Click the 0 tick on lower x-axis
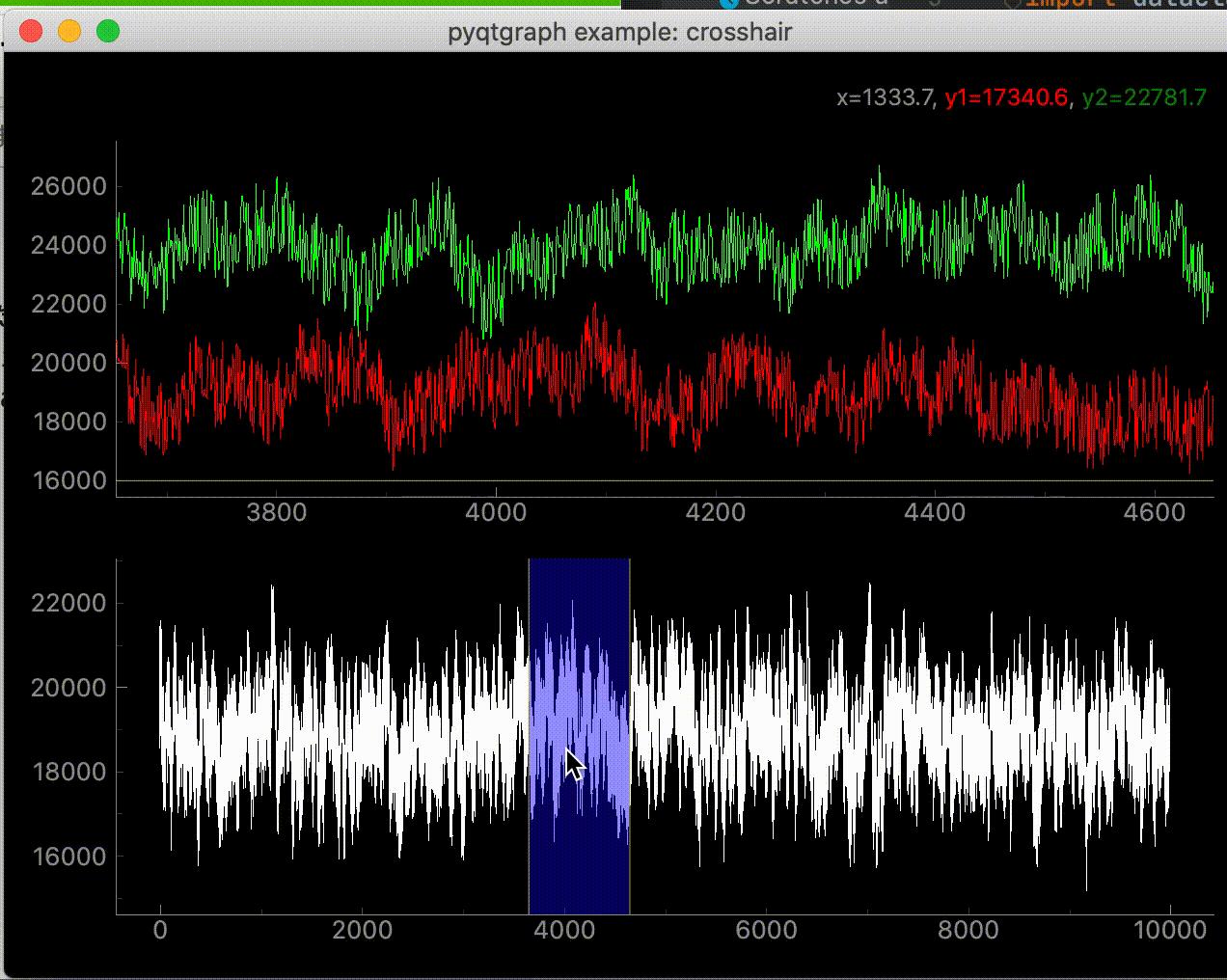 (160, 929)
